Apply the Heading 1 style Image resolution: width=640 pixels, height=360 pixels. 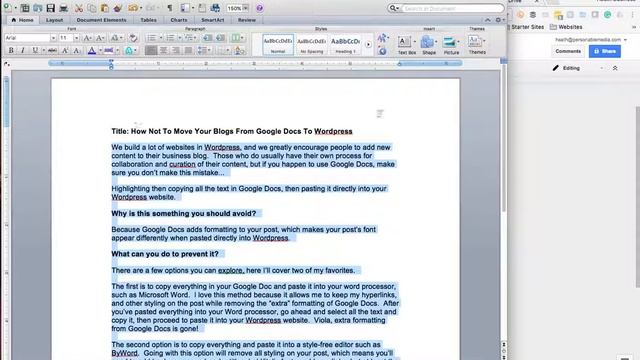(x=345, y=45)
